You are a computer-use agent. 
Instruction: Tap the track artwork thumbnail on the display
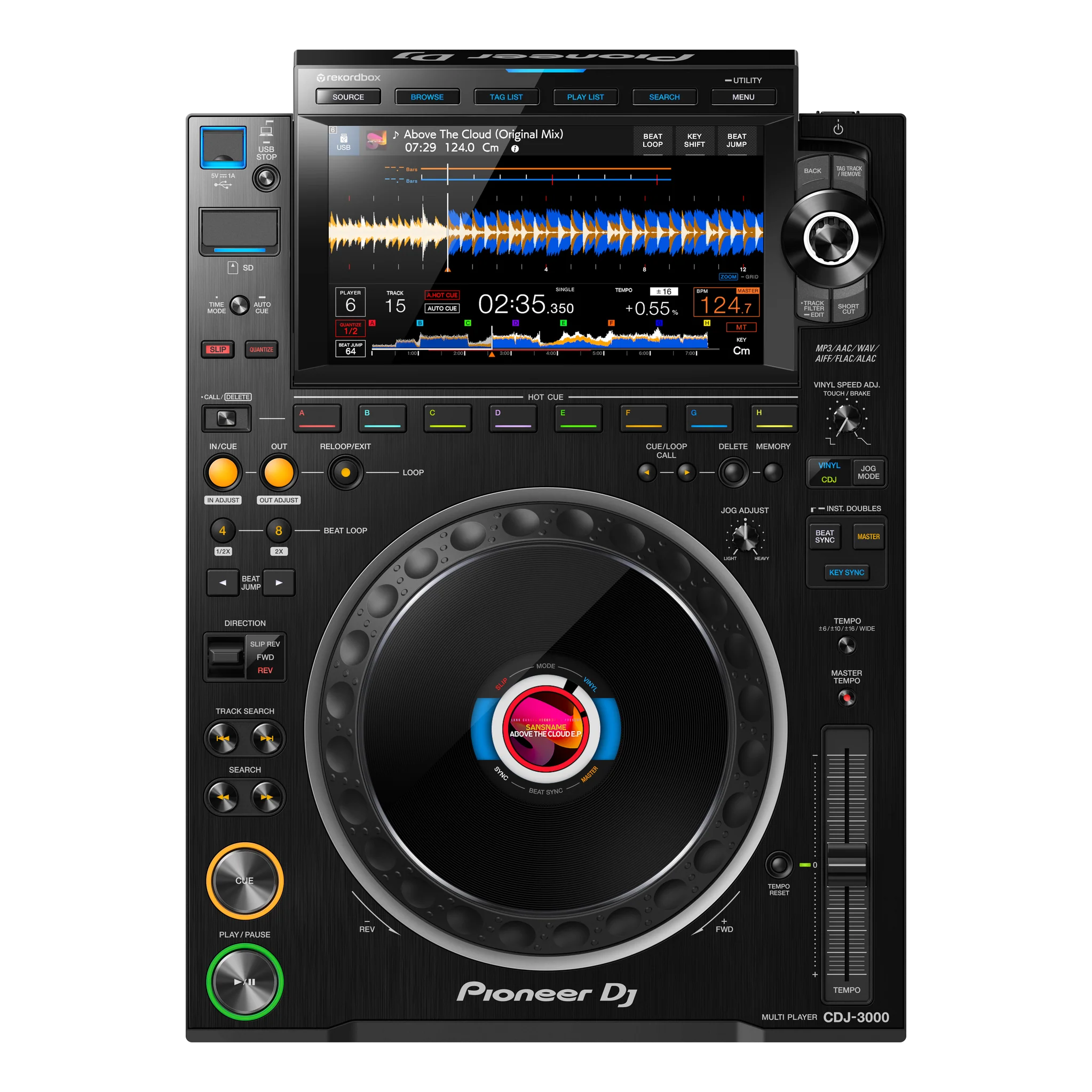tap(376, 140)
